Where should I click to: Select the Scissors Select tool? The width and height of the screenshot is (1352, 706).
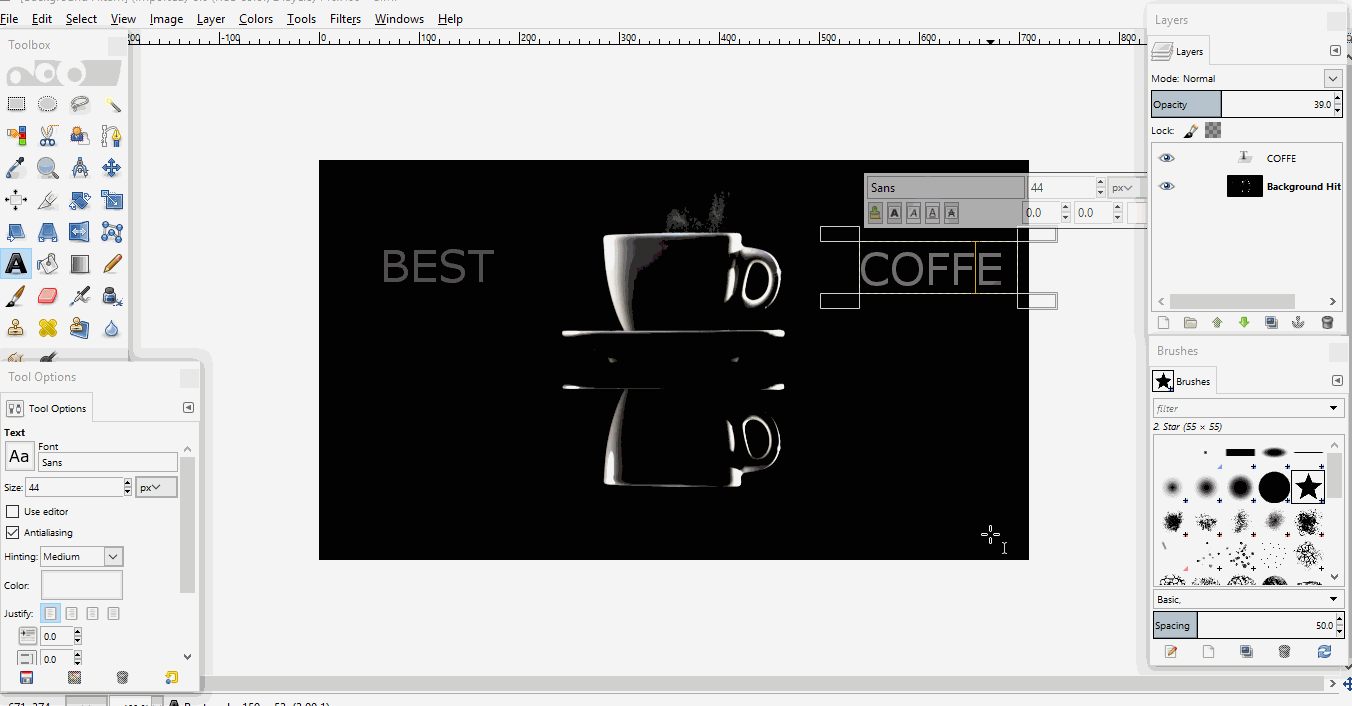(x=48, y=135)
